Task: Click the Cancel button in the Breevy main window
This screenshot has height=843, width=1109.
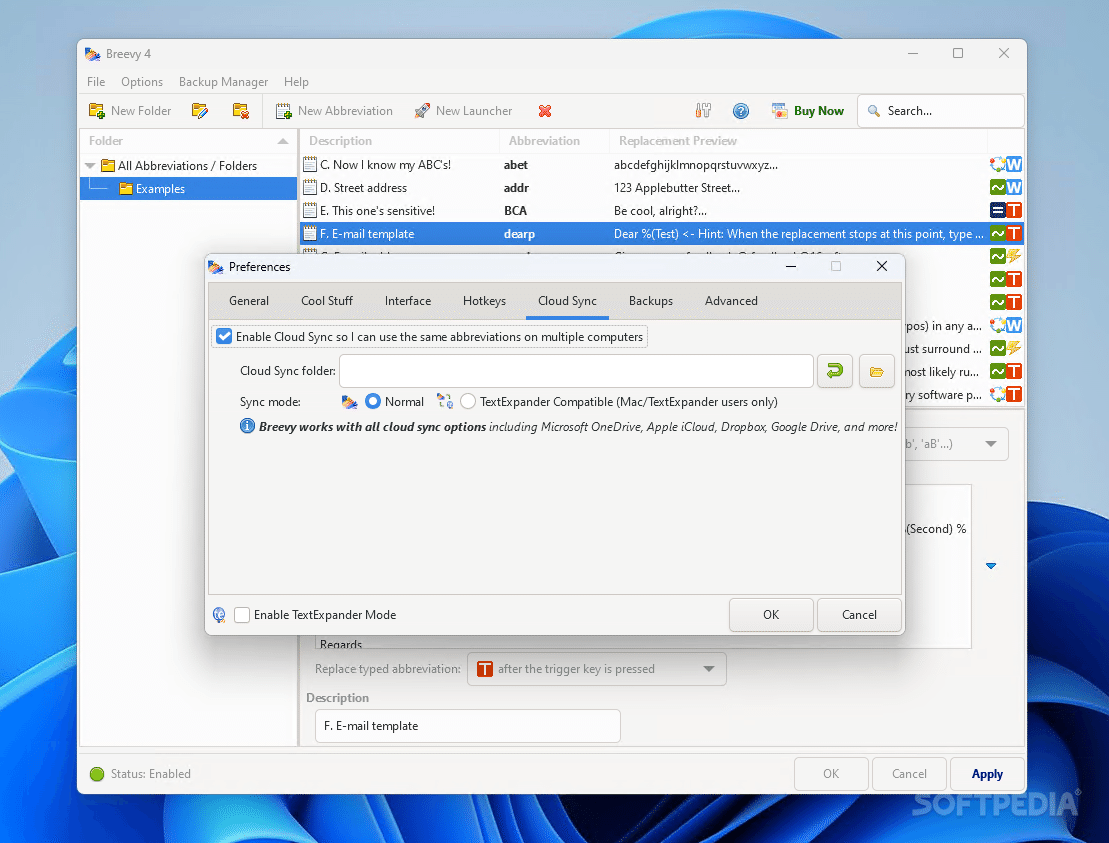Action: 910,774
